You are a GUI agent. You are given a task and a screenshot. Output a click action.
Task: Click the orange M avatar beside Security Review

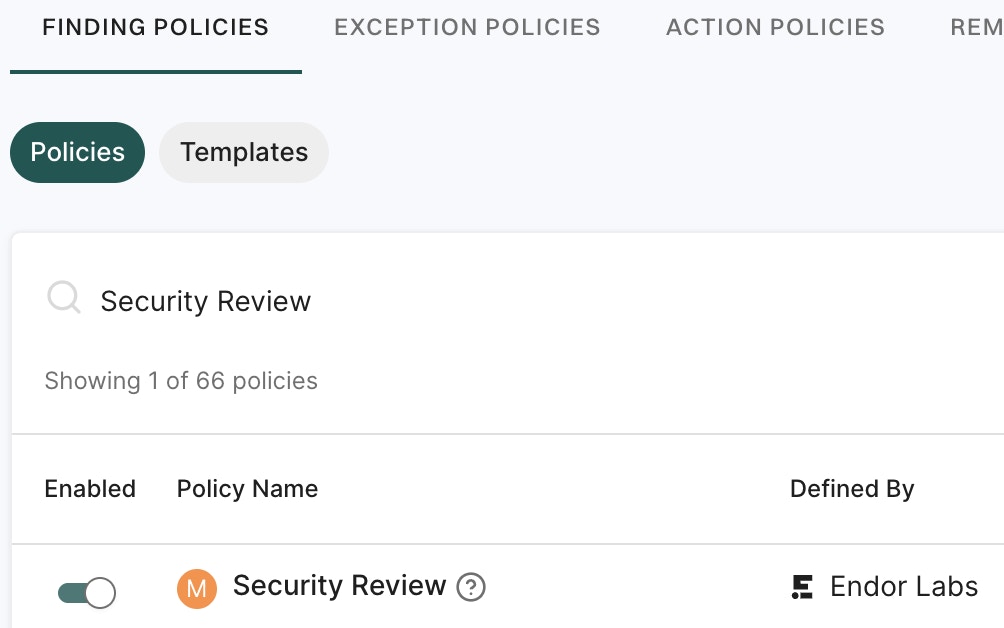click(x=197, y=589)
